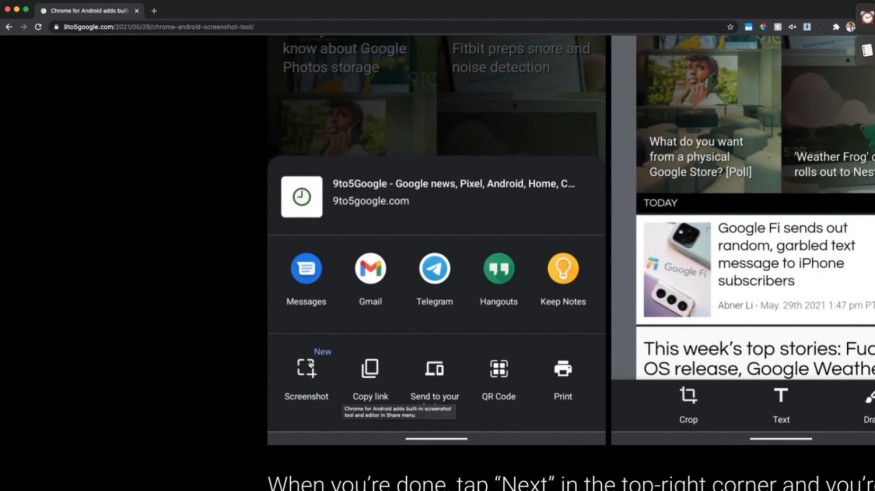
Task: Click the share sheet page title text
Action: tap(453, 184)
